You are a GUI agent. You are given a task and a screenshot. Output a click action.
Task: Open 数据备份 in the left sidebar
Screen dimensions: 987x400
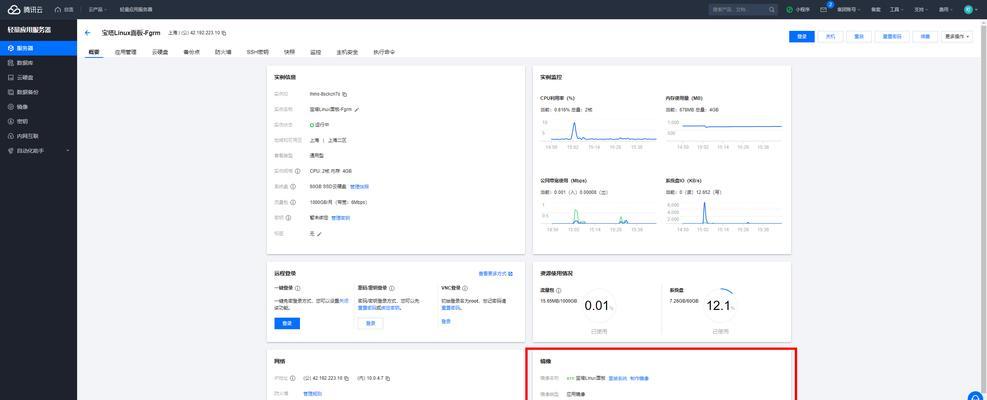coord(38,92)
